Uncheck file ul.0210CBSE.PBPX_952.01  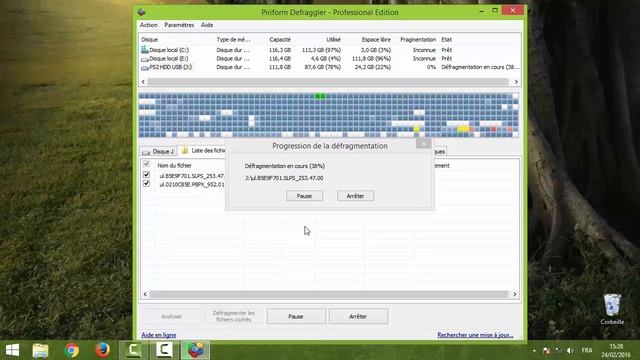click(147, 184)
